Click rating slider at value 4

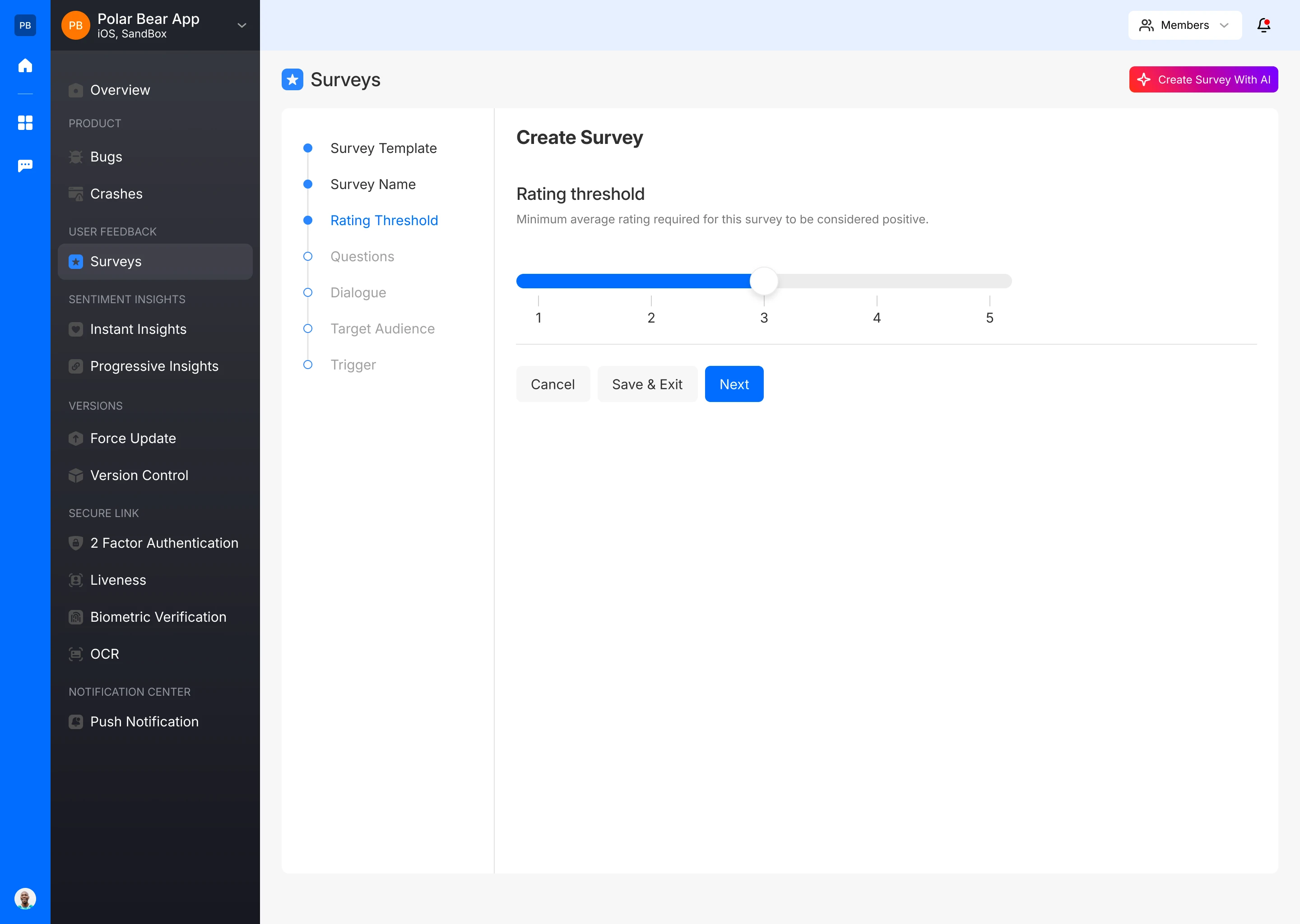(877, 281)
